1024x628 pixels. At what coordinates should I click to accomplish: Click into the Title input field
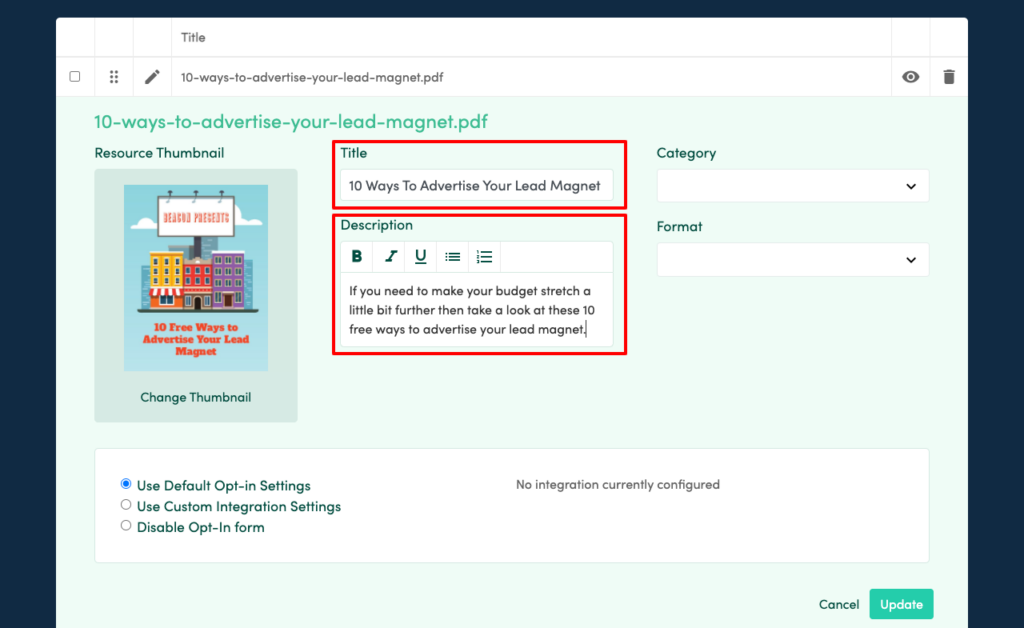(477, 185)
